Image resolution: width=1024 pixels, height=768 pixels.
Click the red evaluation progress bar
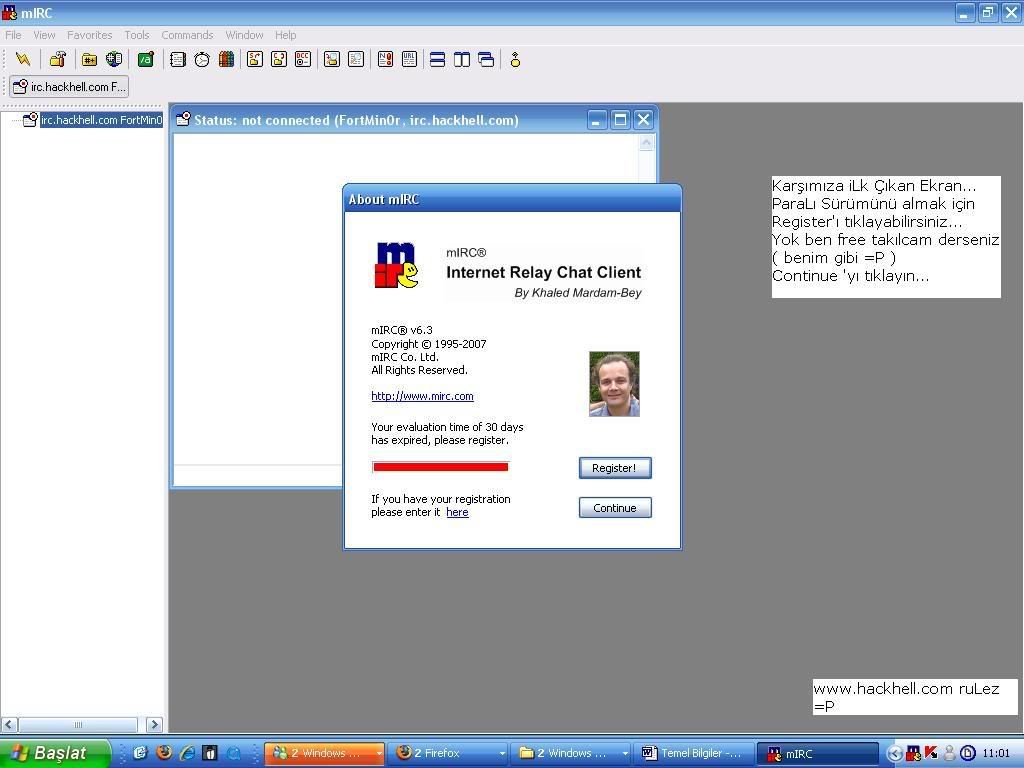(x=440, y=467)
